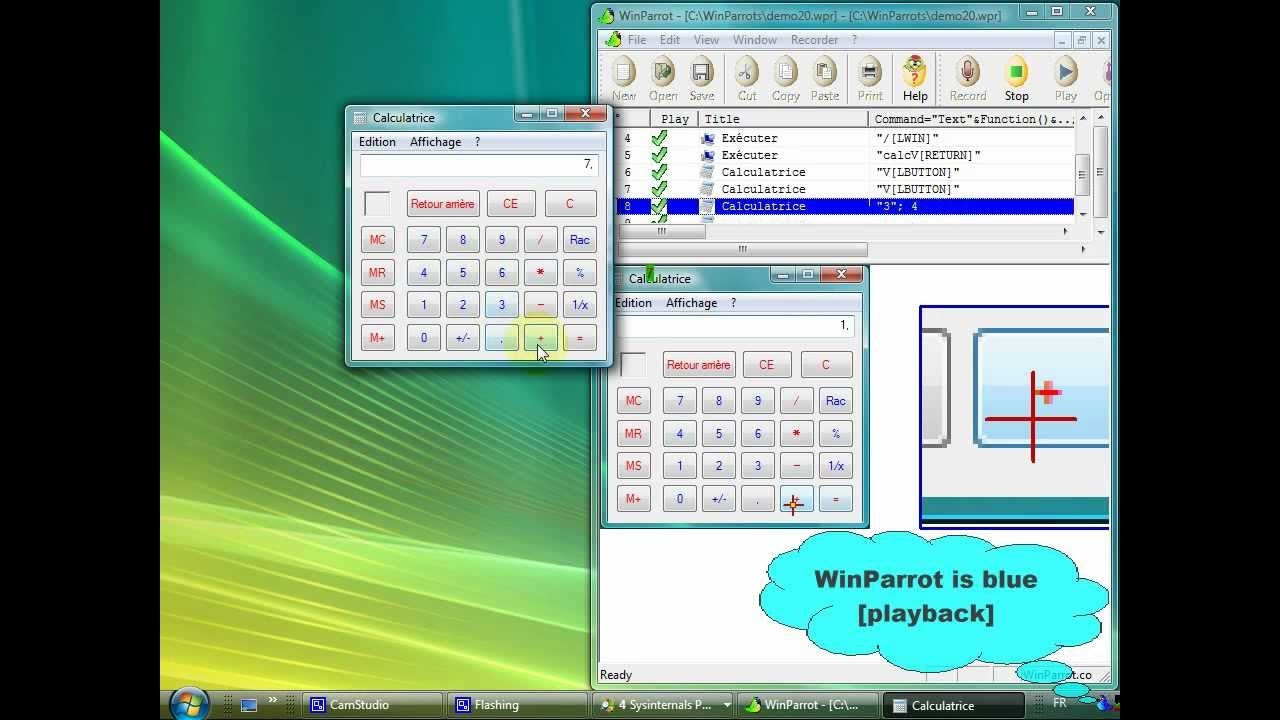Image resolution: width=1280 pixels, height=720 pixels.
Task: Click digit 5 on calculator showing 7
Action: coord(463,273)
